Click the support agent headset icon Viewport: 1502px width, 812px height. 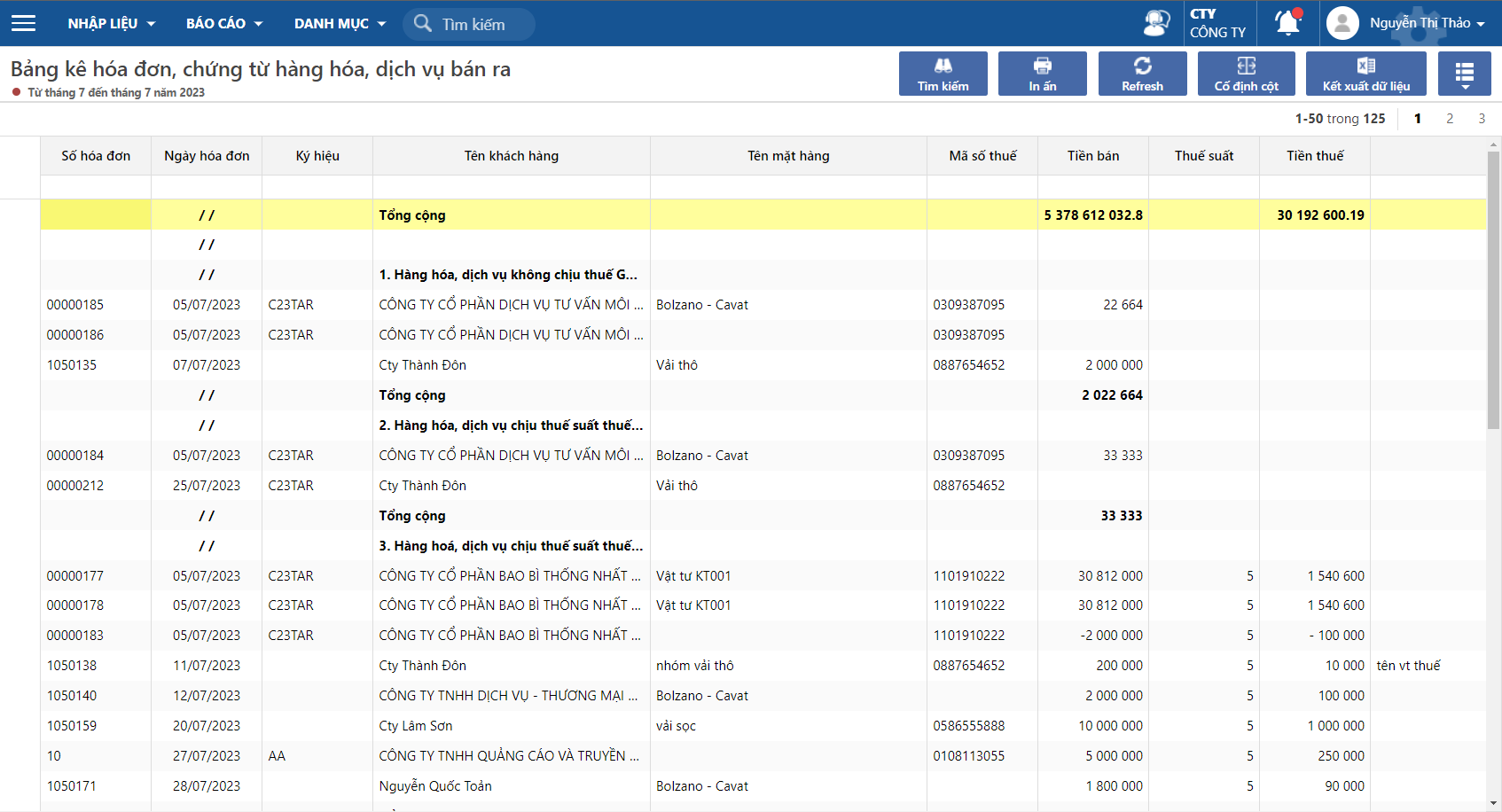coord(1156,23)
